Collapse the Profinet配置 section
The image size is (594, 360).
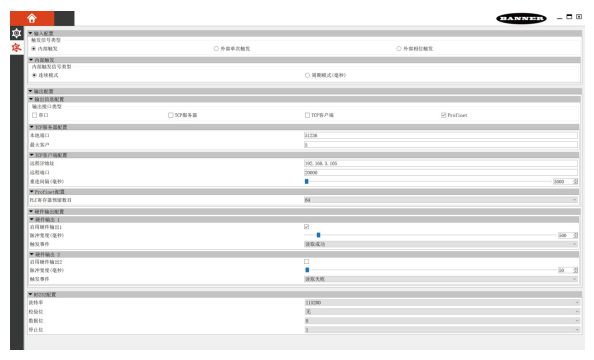[31, 192]
